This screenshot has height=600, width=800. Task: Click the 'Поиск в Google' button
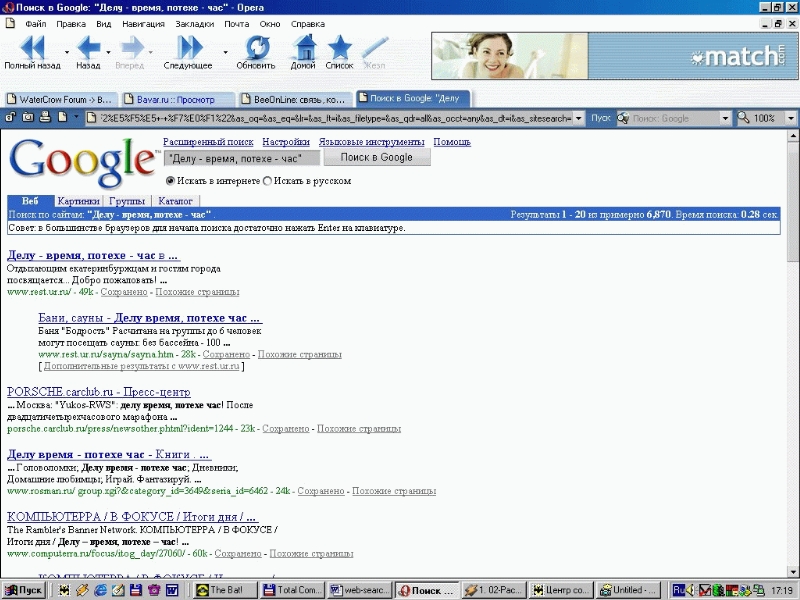pos(377,158)
